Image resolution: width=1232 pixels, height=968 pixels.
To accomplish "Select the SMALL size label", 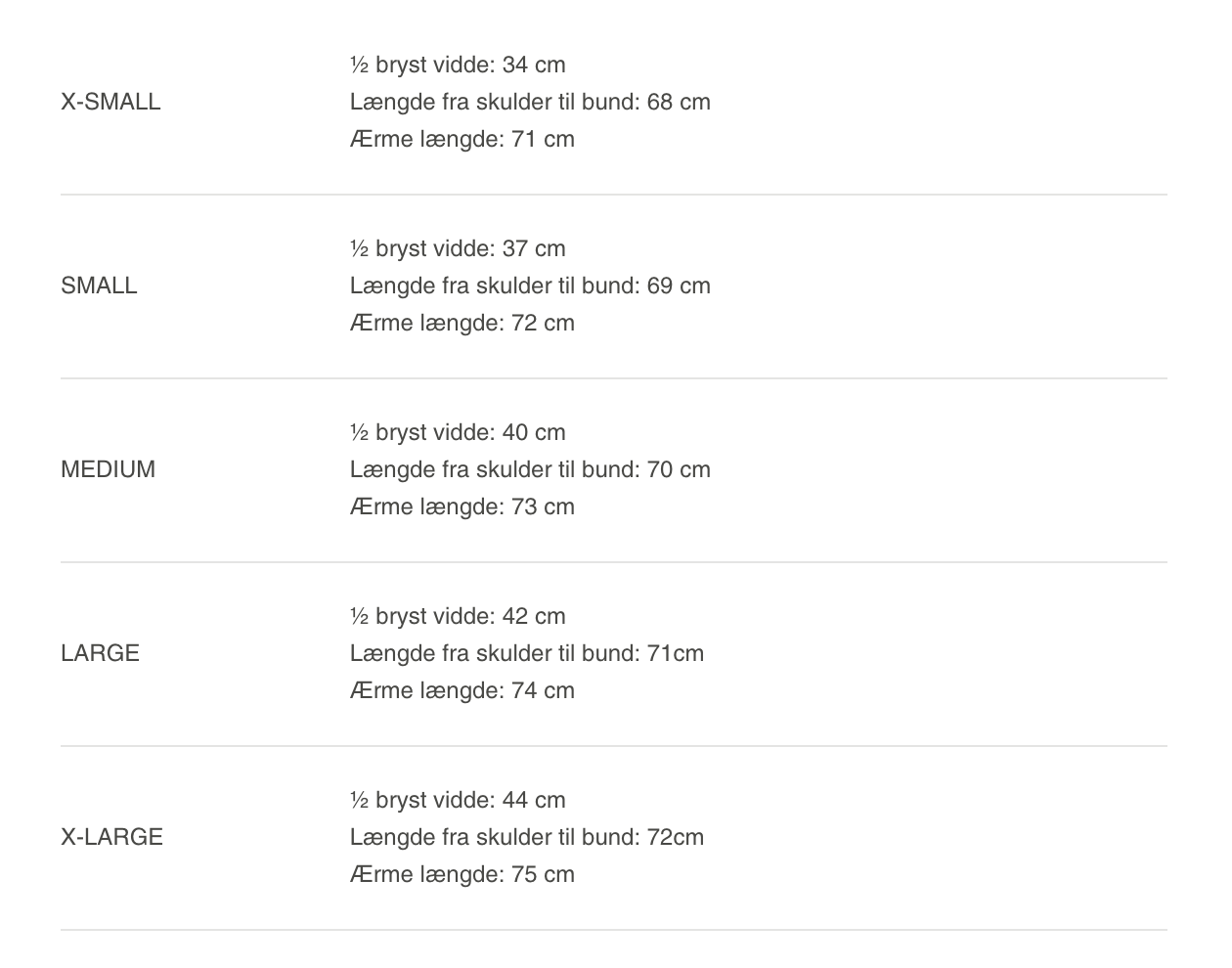I will click(99, 286).
